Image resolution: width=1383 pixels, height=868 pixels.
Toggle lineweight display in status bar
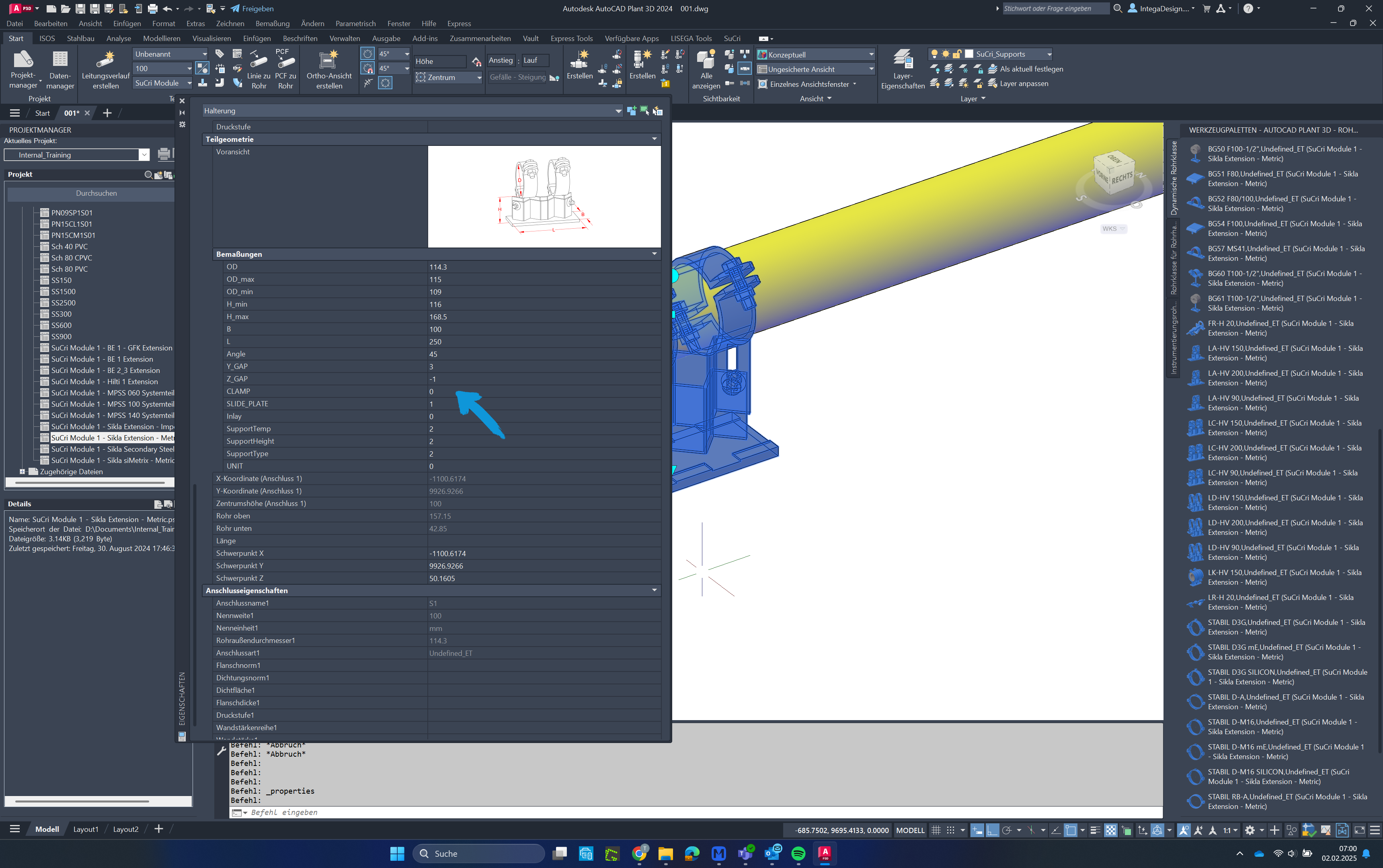1095,830
